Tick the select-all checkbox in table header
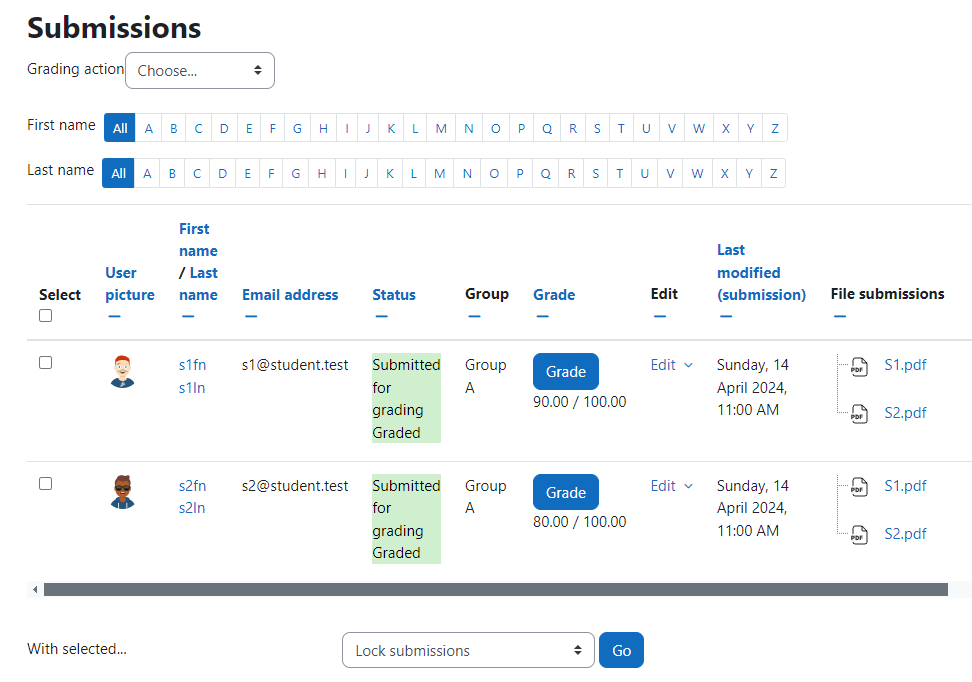Viewport: 972px width, 682px height. [x=45, y=316]
